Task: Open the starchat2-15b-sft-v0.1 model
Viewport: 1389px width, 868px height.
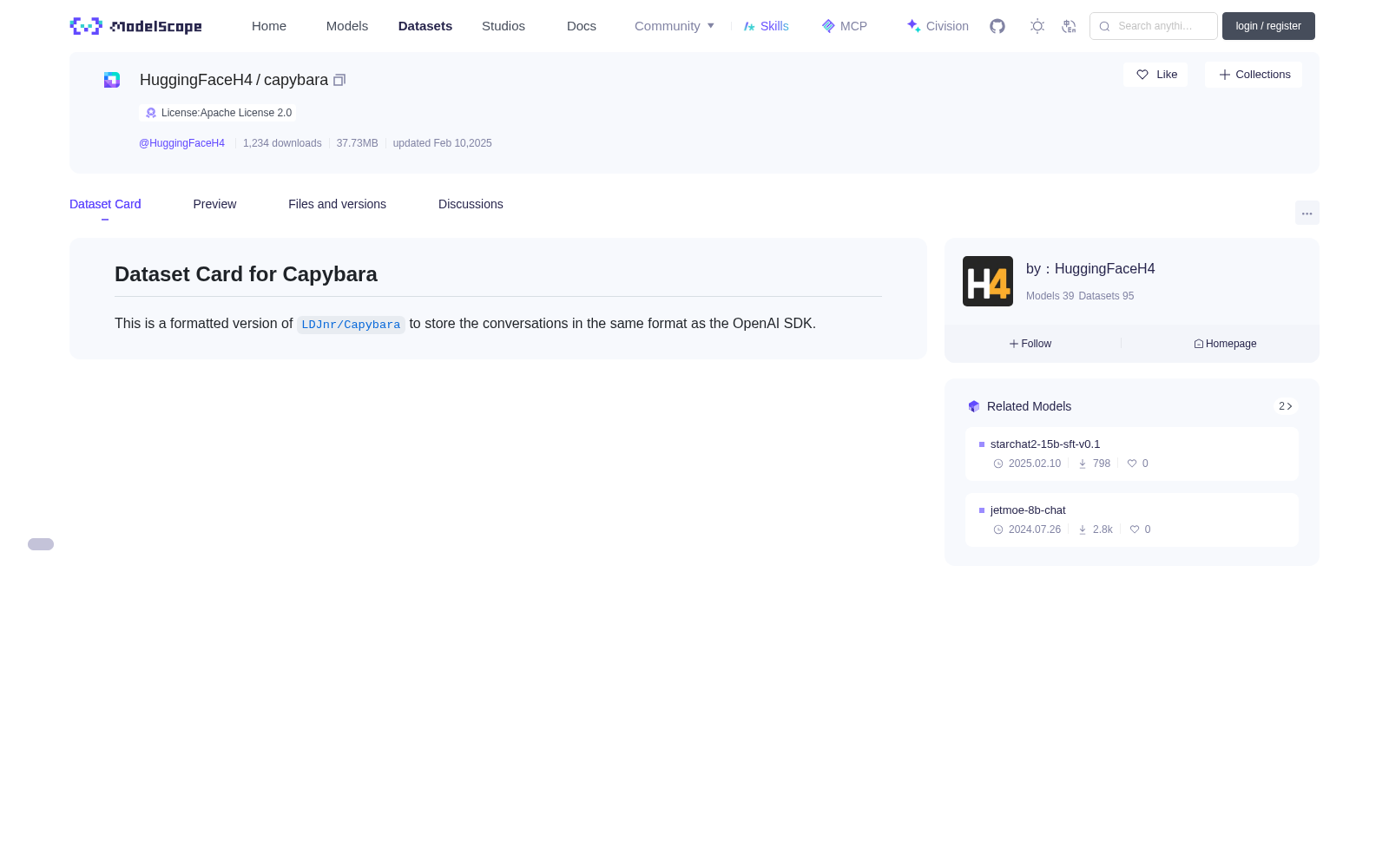Action: point(1045,444)
